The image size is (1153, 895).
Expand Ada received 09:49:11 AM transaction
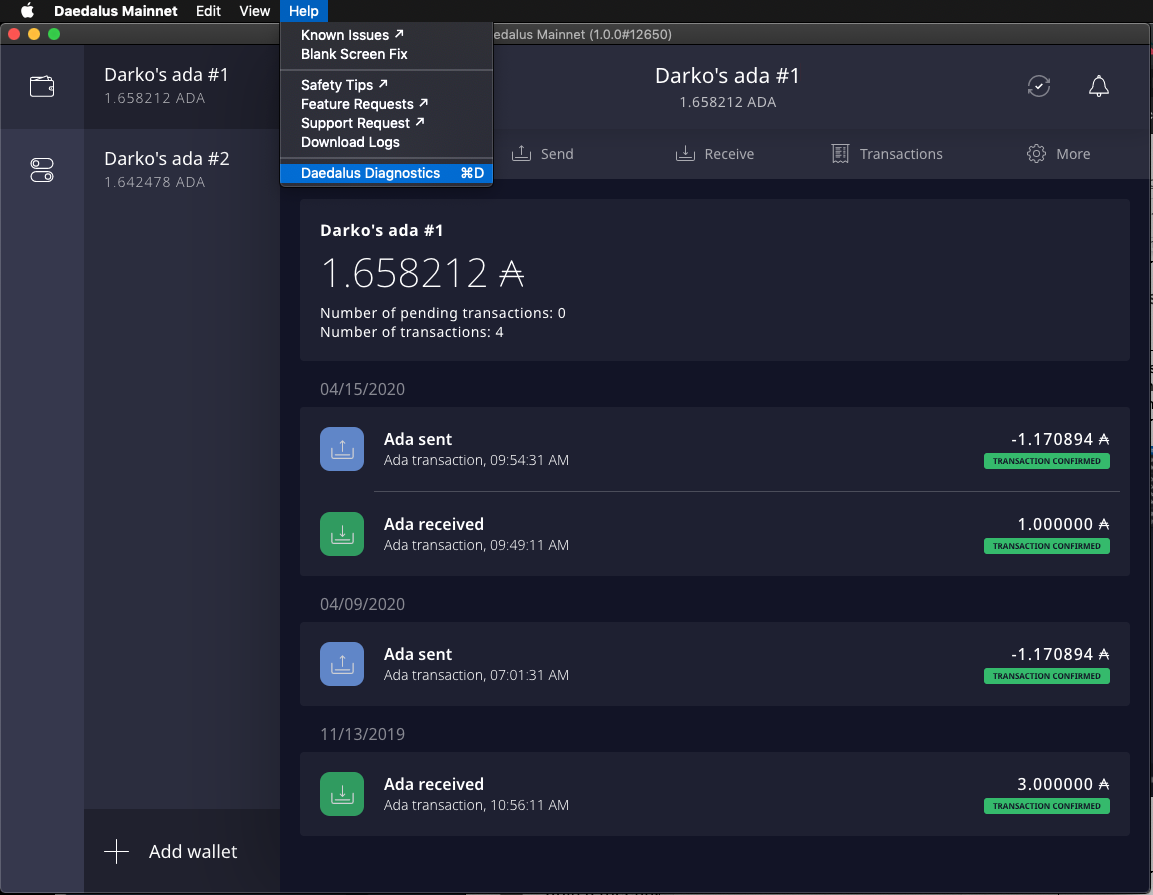[715, 534]
